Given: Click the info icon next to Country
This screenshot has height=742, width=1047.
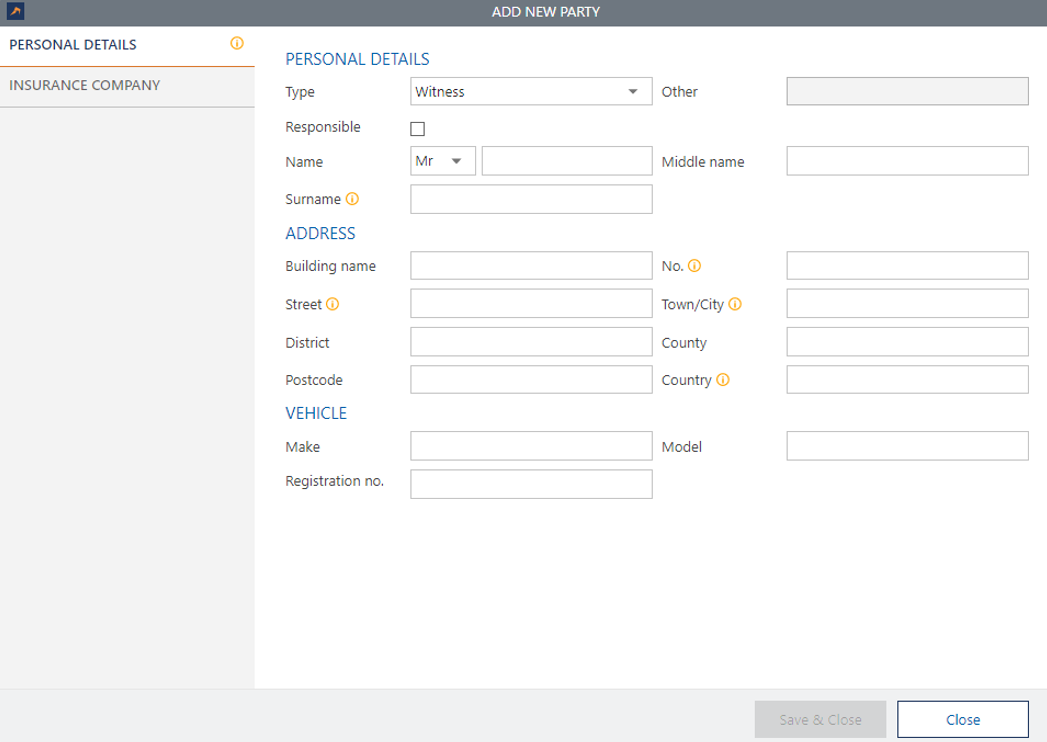Looking at the screenshot, I should (x=723, y=380).
